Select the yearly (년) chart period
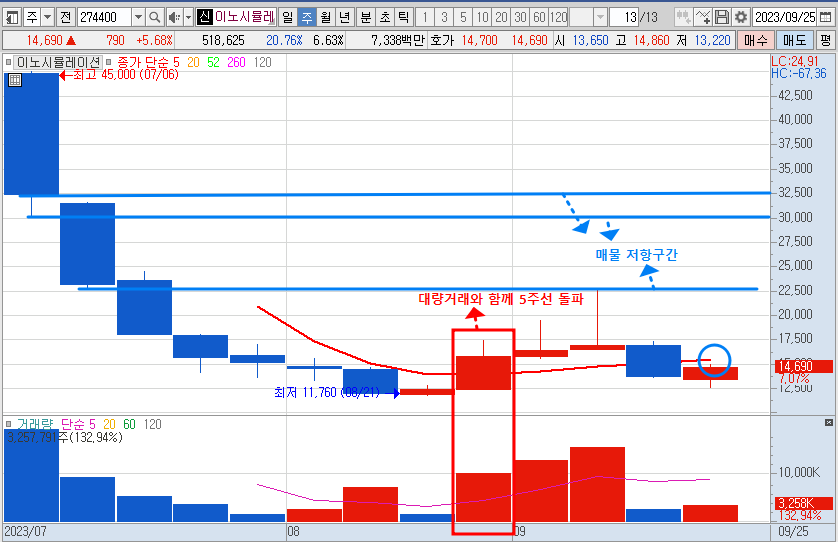The image size is (838, 542). tap(345, 18)
